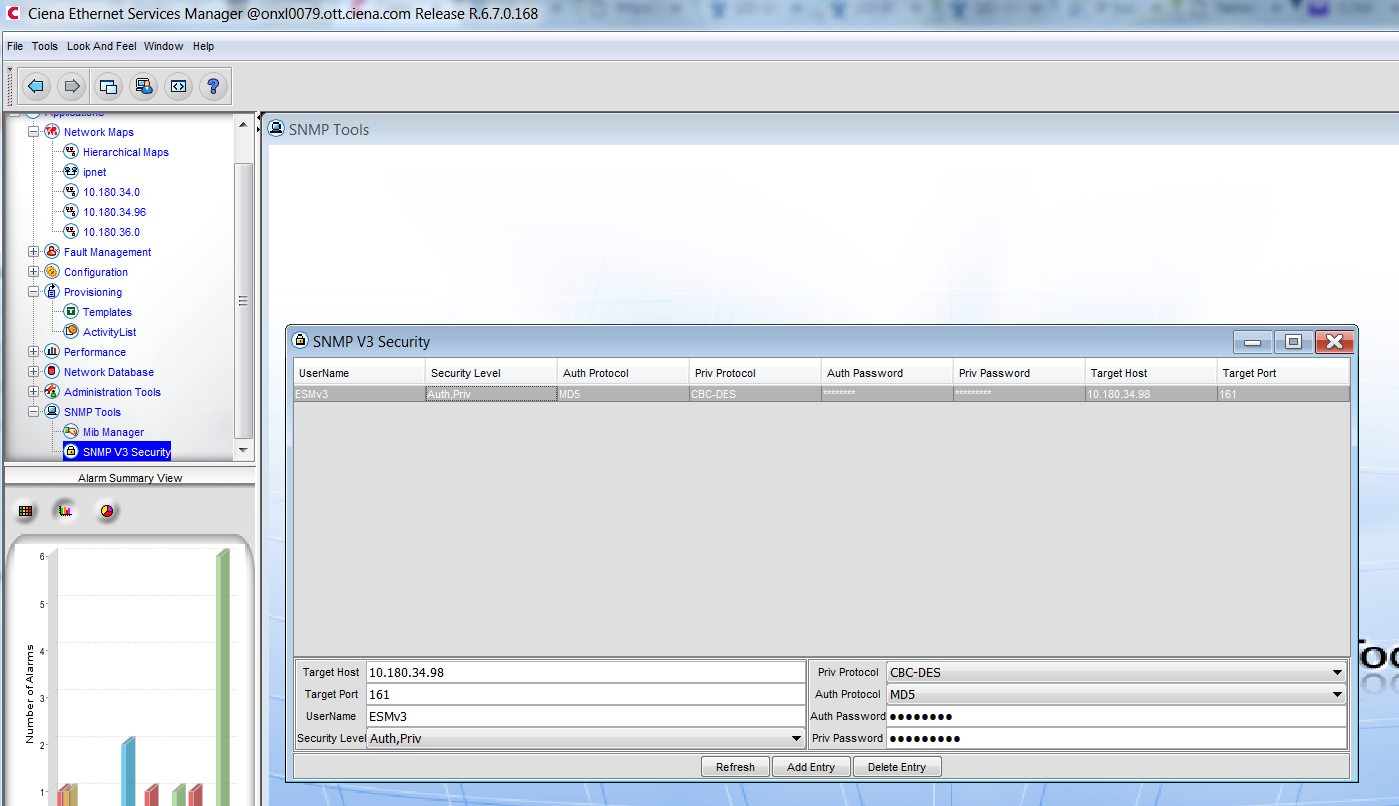Click the help question mark toolbar icon
The image size is (1399, 806).
click(x=213, y=86)
